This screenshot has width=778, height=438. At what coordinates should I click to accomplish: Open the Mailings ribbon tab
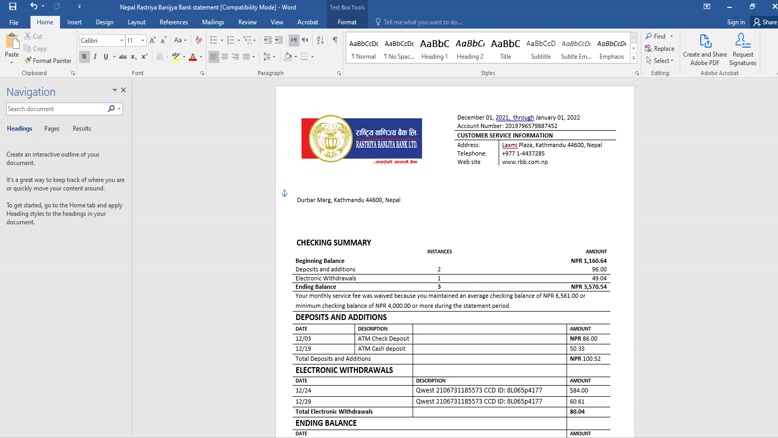[x=213, y=22]
